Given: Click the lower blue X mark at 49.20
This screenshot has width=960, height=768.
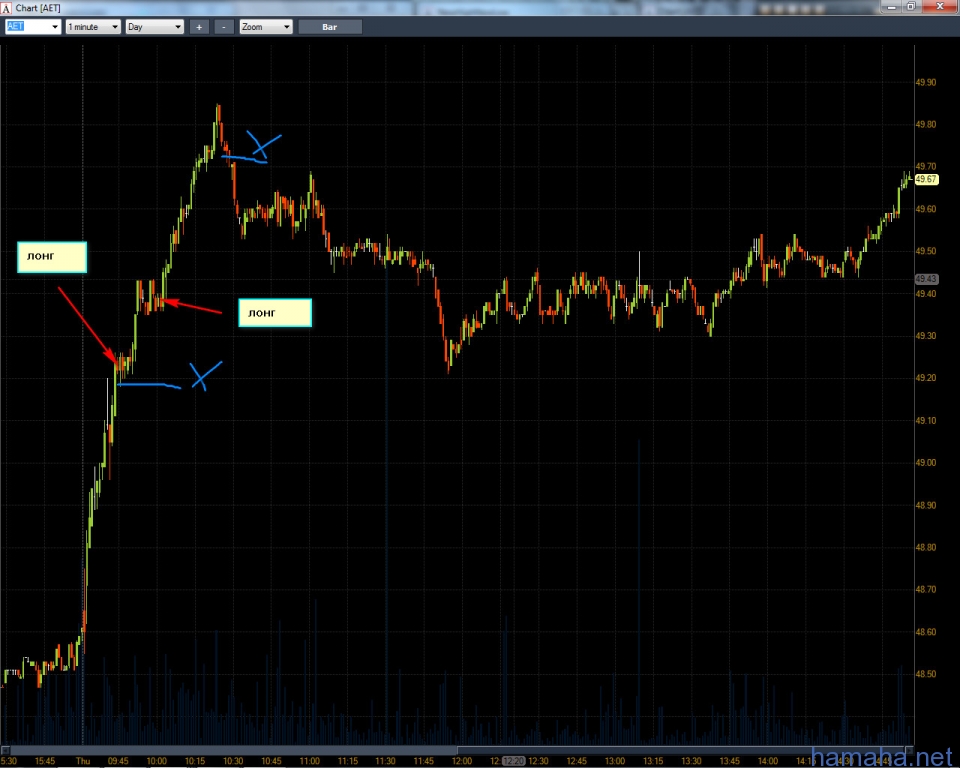Looking at the screenshot, I should [x=206, y=375].
